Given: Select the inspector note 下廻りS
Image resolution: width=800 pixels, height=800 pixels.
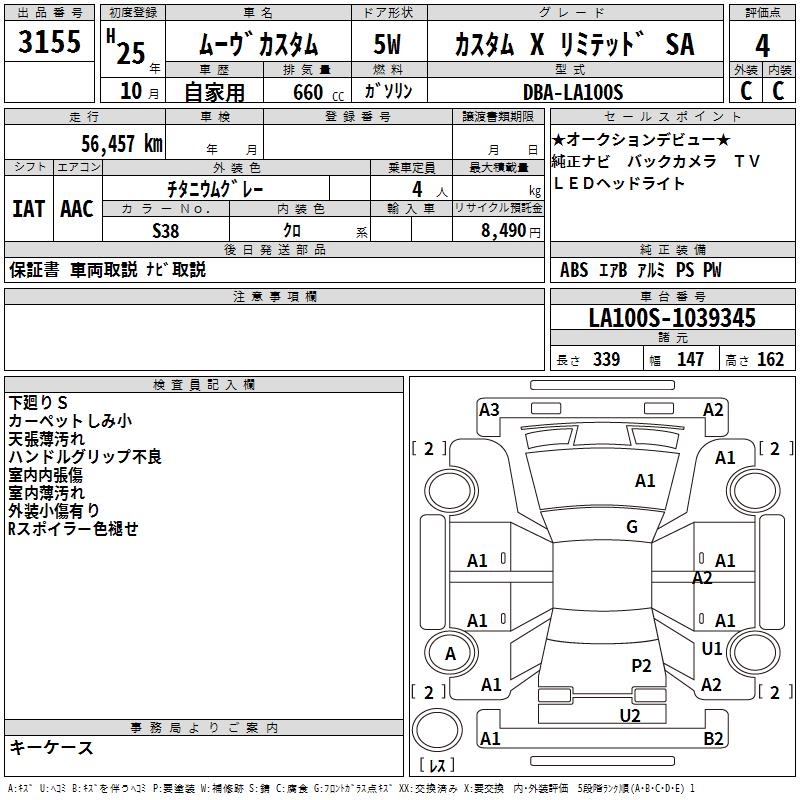Looking at the screenshot, I should 38,403.
